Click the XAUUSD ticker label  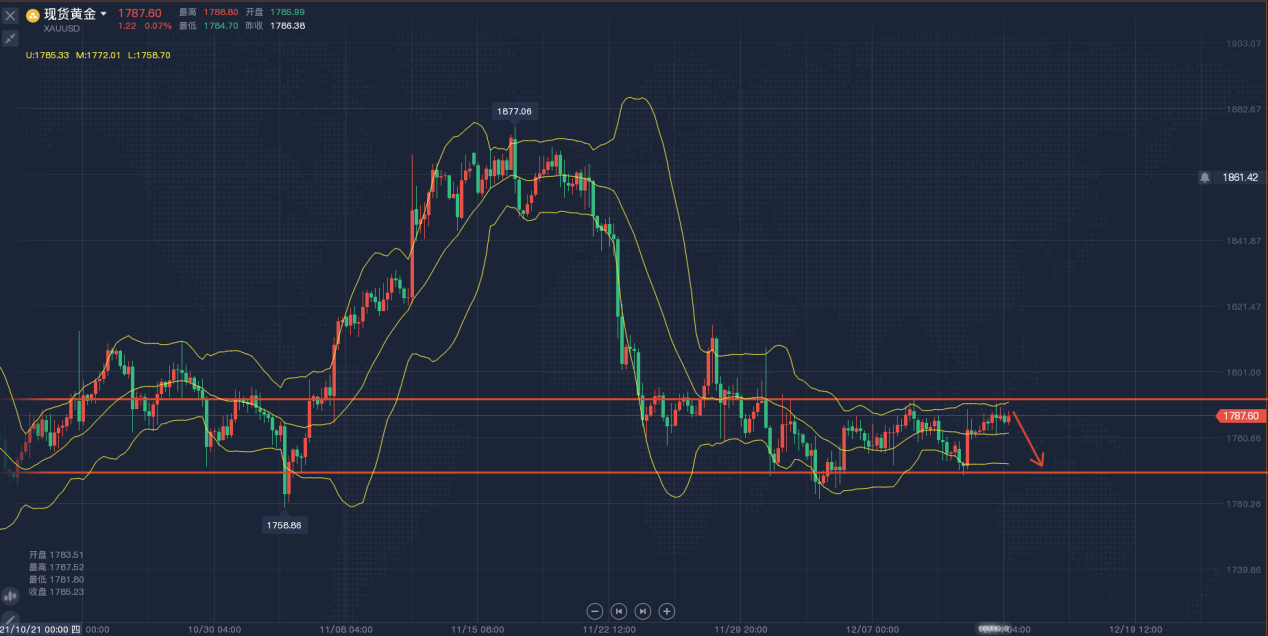63,29
